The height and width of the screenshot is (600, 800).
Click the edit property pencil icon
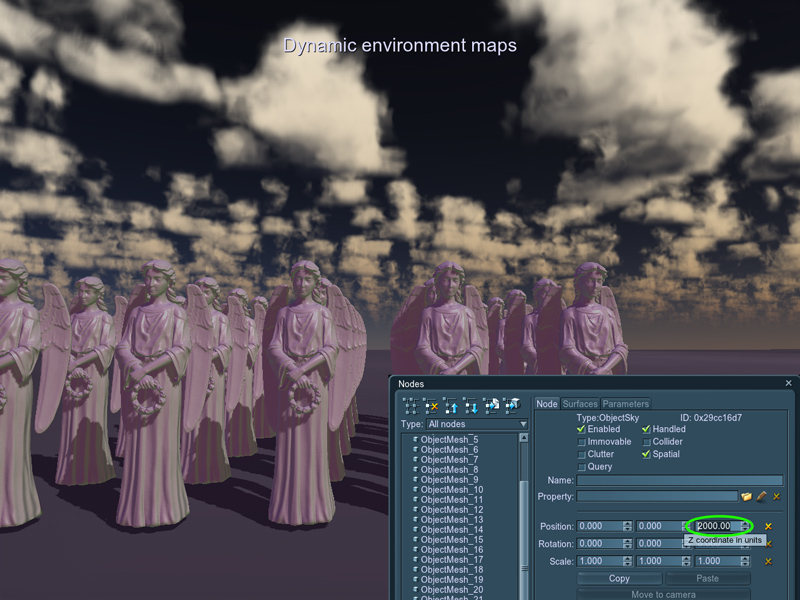761,496
